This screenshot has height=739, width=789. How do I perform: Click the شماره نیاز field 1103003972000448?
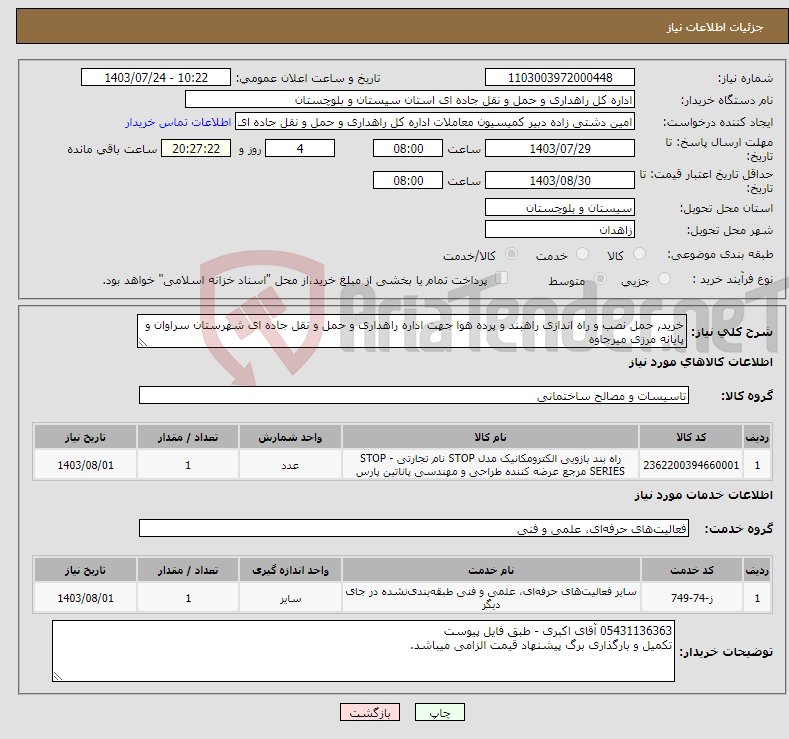[560, 77]
